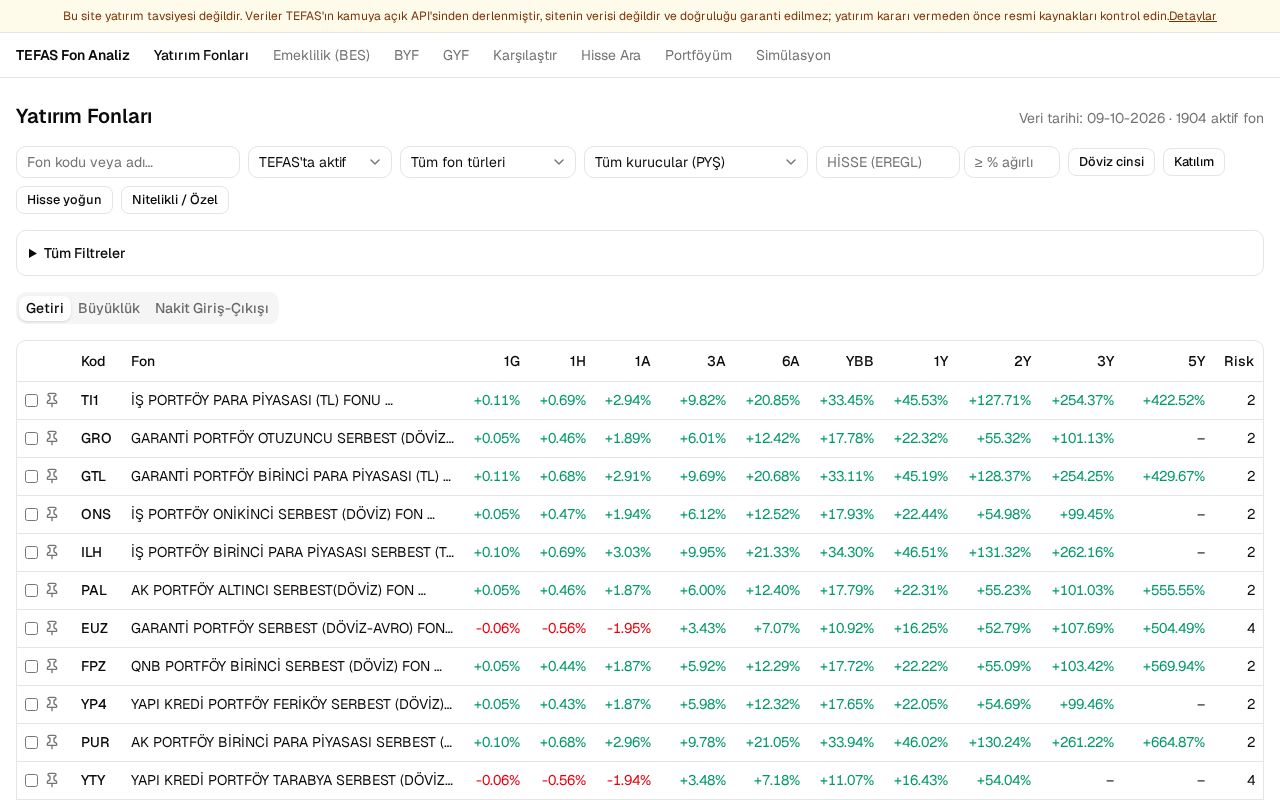The image size is (1280, 800).
Task: Open the Portföyüm page
Action: [x=698, y=55]
